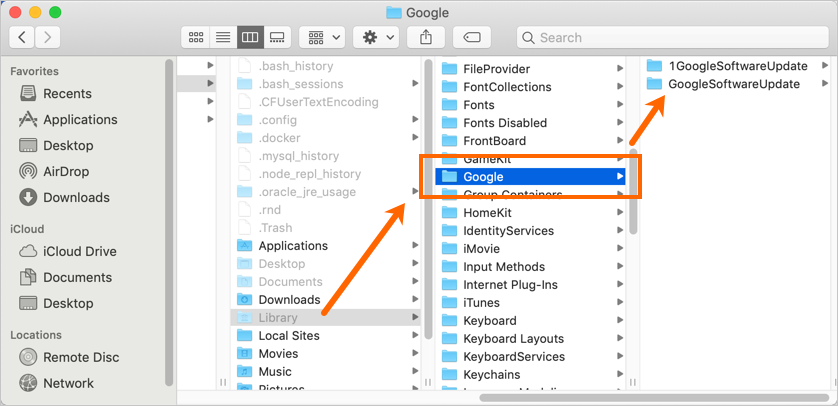The width and height of the screenshot is (838, 406).
Task: Open AirDrop from the sidebar
Action: coord(65,171)
